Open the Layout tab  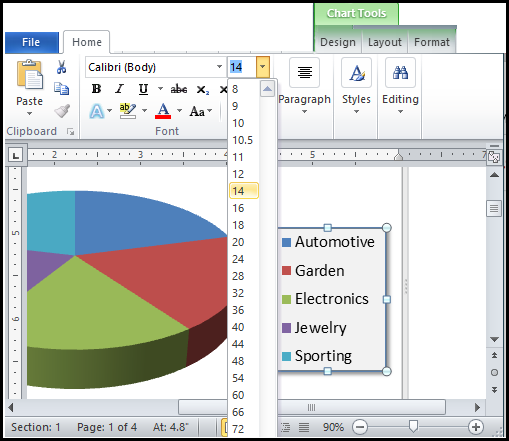[385, 42]
